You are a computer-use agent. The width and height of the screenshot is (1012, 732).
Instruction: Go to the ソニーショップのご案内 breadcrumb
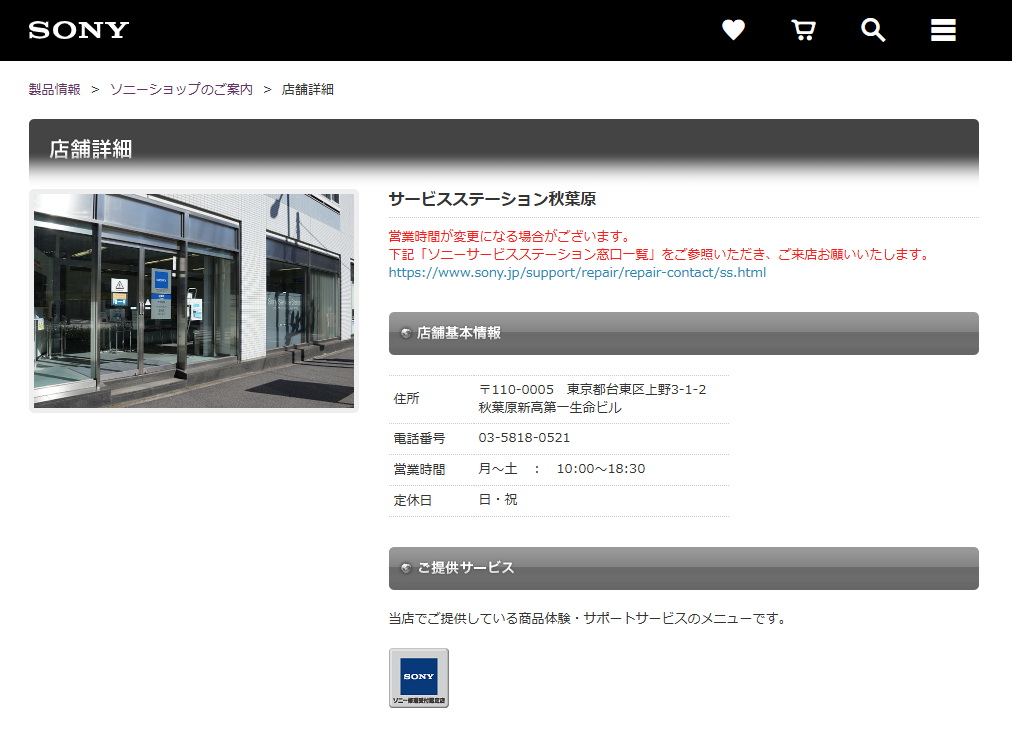[181, 89]
